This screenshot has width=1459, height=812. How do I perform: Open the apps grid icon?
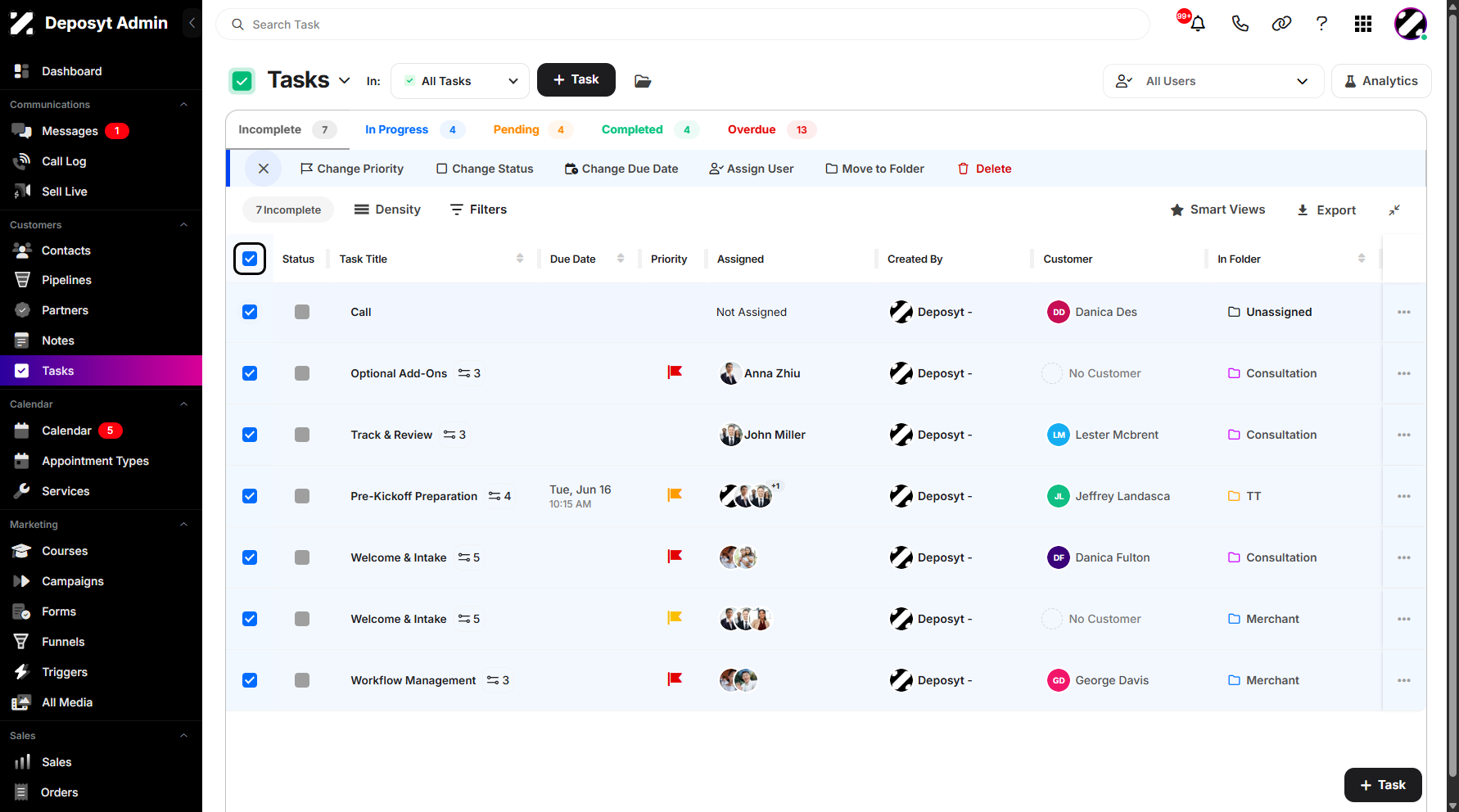tap(1363, 24)
